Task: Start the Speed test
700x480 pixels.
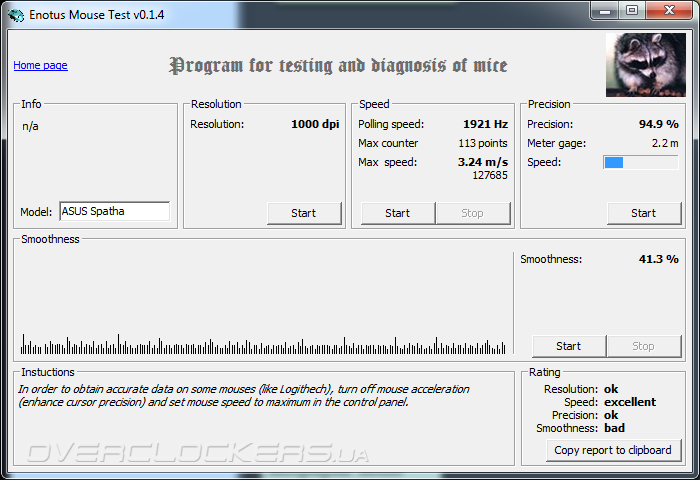Action: point(398,213)
